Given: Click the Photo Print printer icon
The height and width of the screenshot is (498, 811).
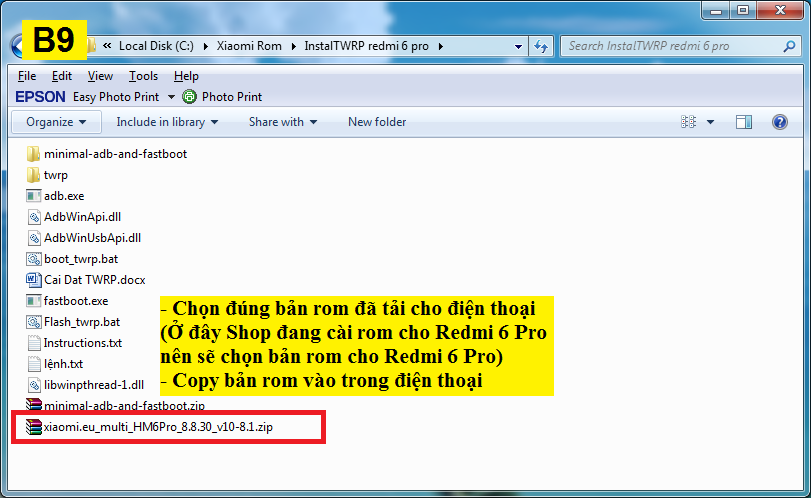Looking at the screenshot, I should pos(190,97).
